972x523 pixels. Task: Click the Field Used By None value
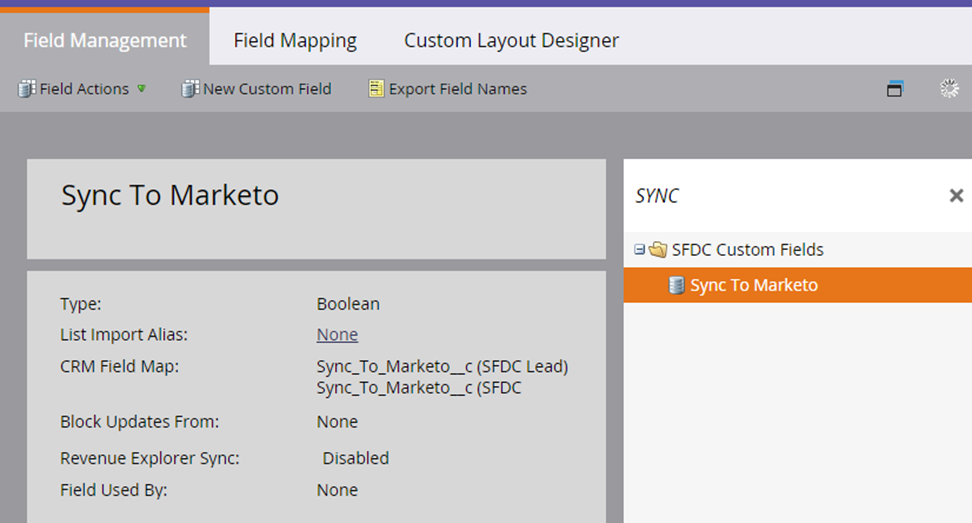337,490
